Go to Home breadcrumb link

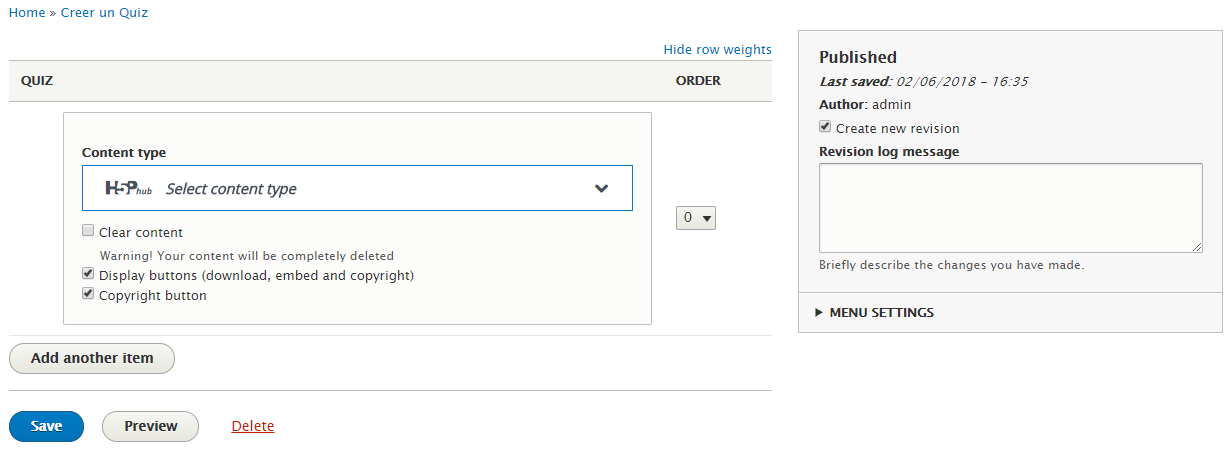coord(27,12)
